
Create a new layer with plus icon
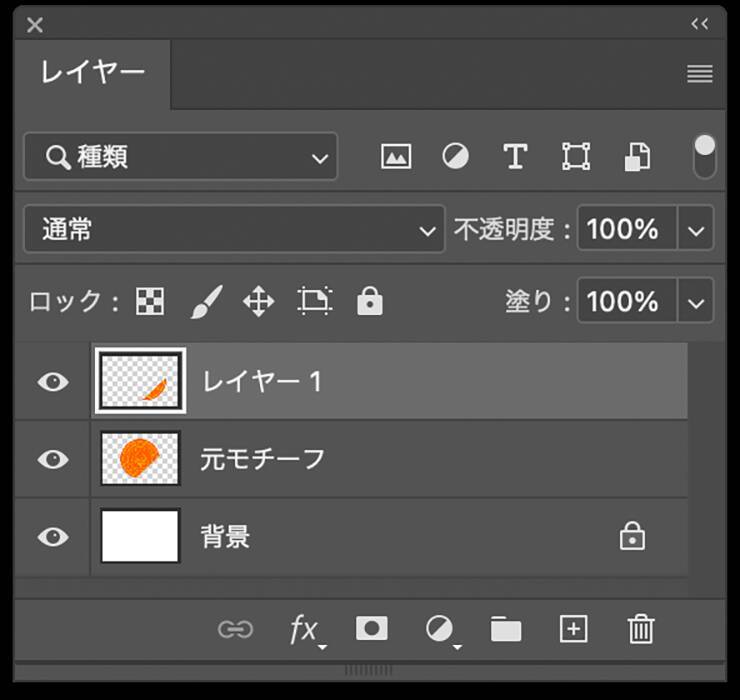pyautogui.click(x=573, y=628)
